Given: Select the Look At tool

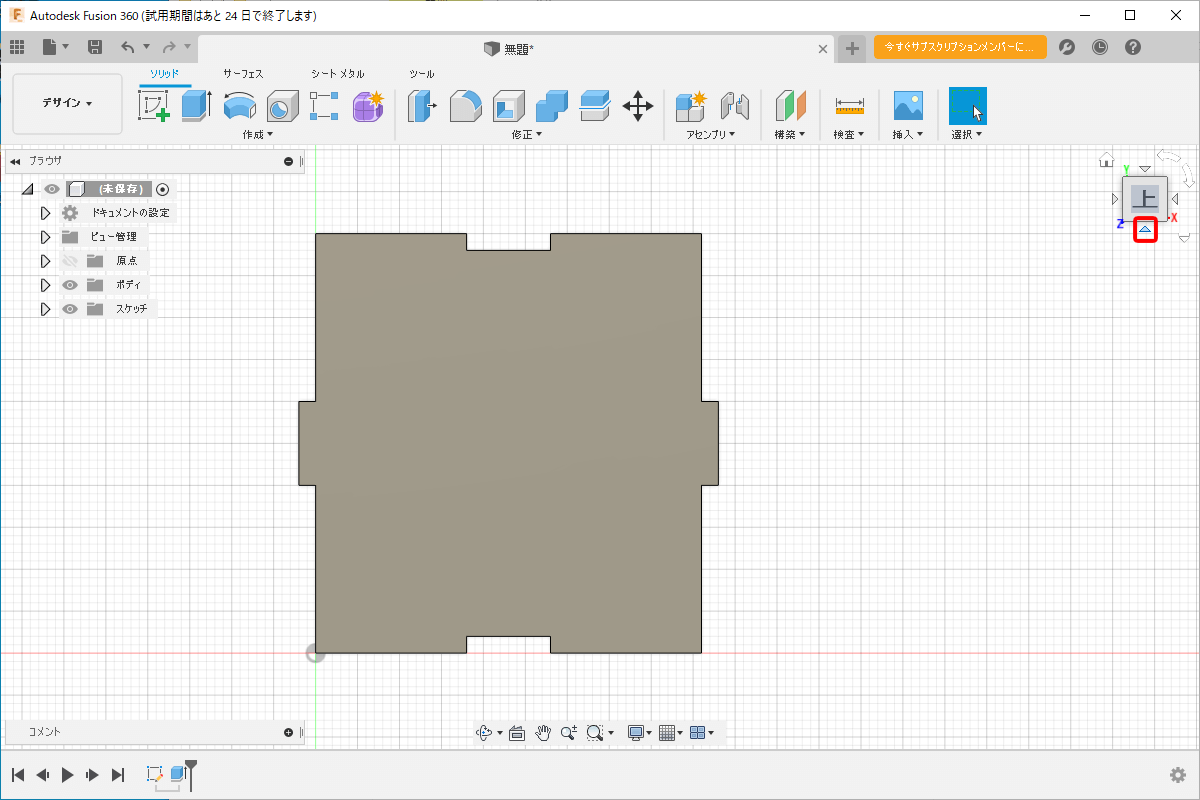Looking at the screenshot, I should pos(517,733).
